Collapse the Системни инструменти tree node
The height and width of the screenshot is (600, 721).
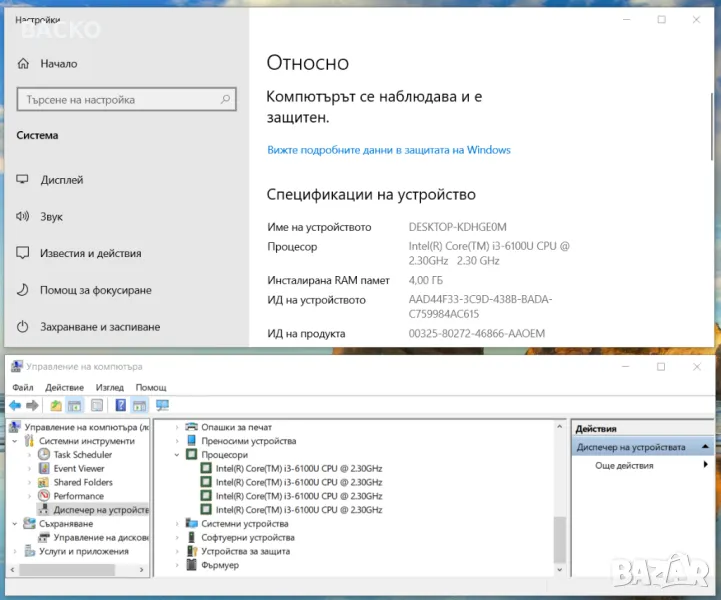click(x=15, y=441)
